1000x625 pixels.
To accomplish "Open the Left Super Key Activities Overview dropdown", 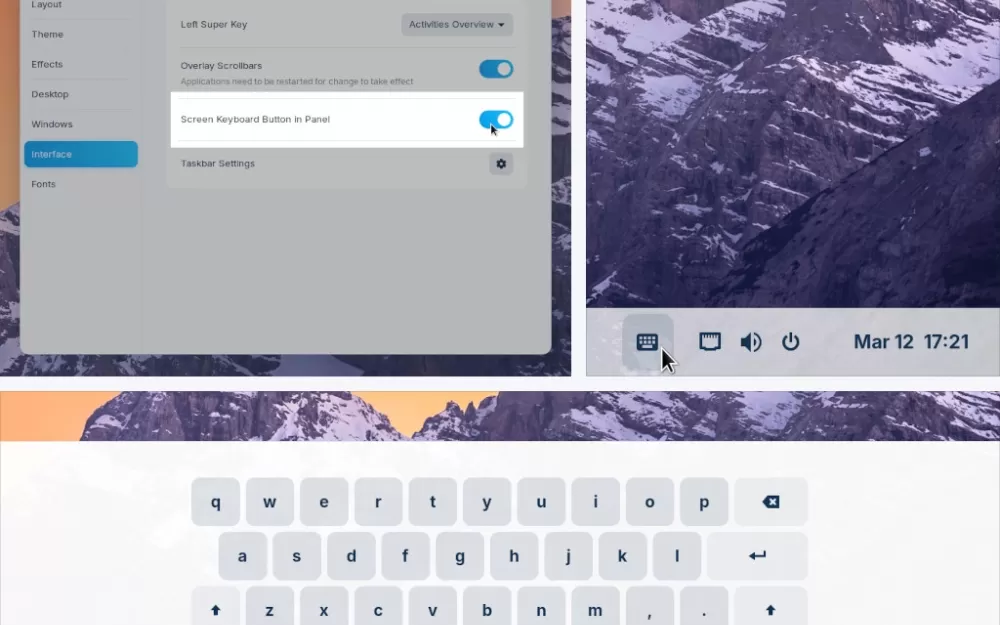I will click(456, 24).
